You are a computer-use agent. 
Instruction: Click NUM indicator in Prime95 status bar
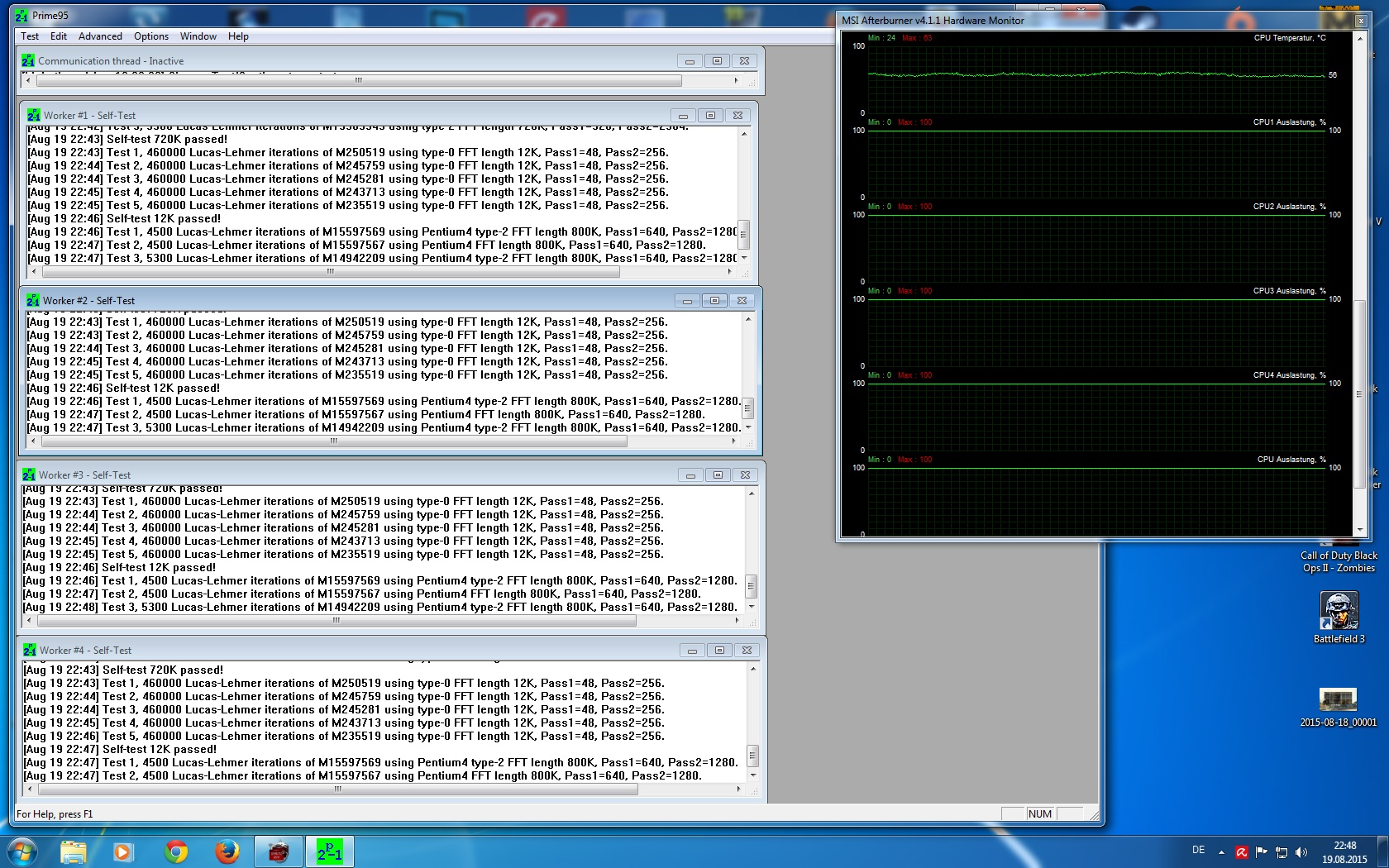tap(1040, 814)
